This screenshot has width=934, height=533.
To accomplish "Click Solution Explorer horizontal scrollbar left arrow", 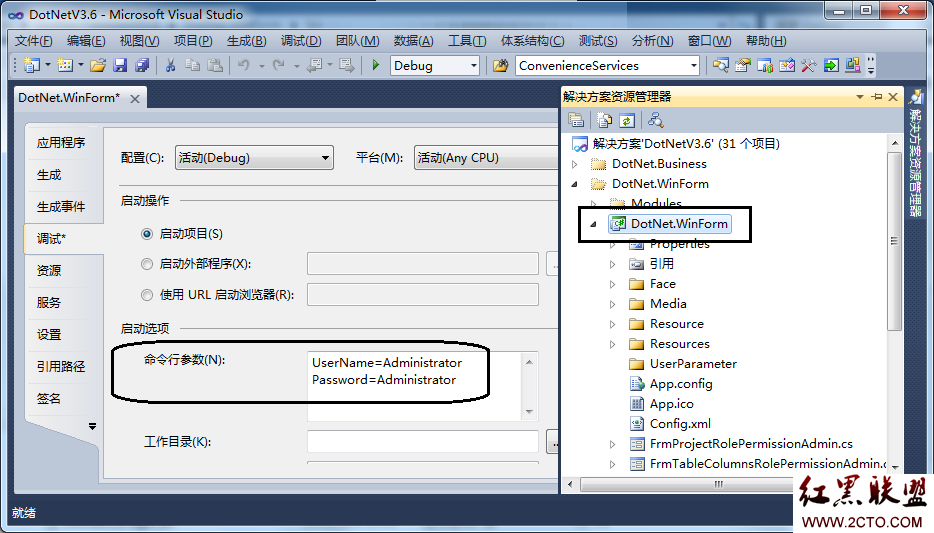I will pyautogui.click(x=571, y=484).
